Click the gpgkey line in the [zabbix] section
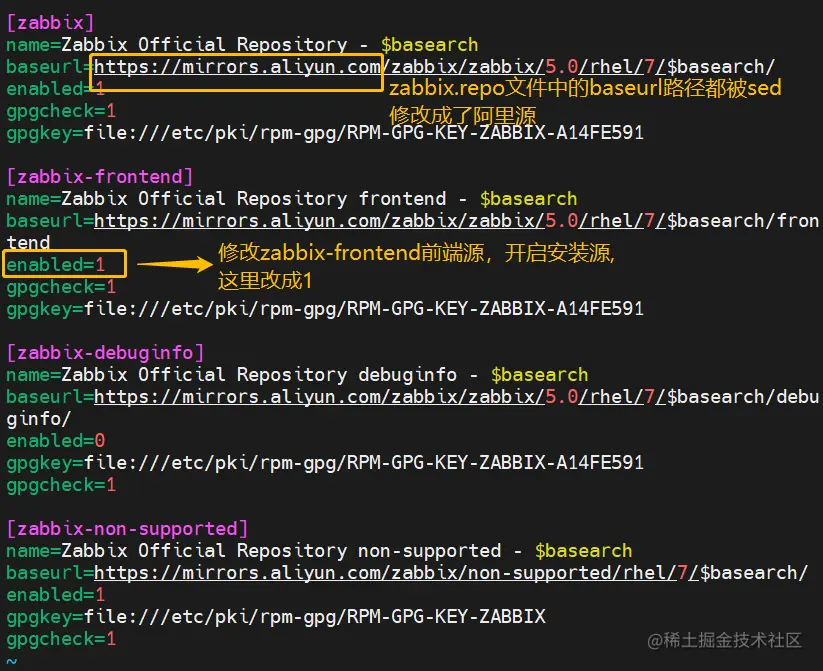Image resolution: width=823 pixels, height=671 pixels. coord(325,133)
